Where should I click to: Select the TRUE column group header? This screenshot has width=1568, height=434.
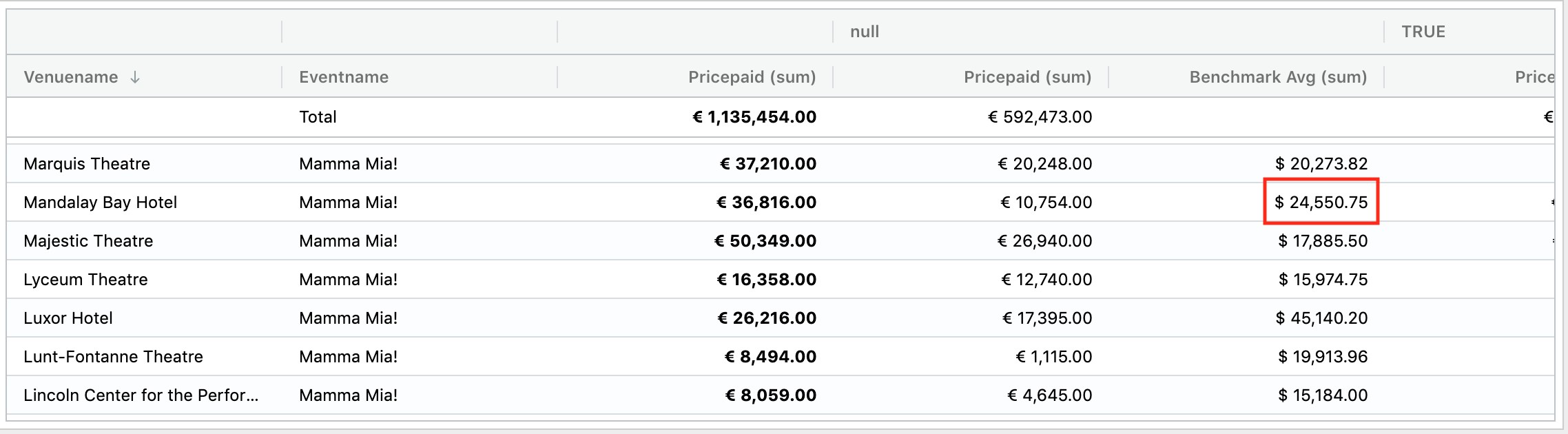[1423, 32]
